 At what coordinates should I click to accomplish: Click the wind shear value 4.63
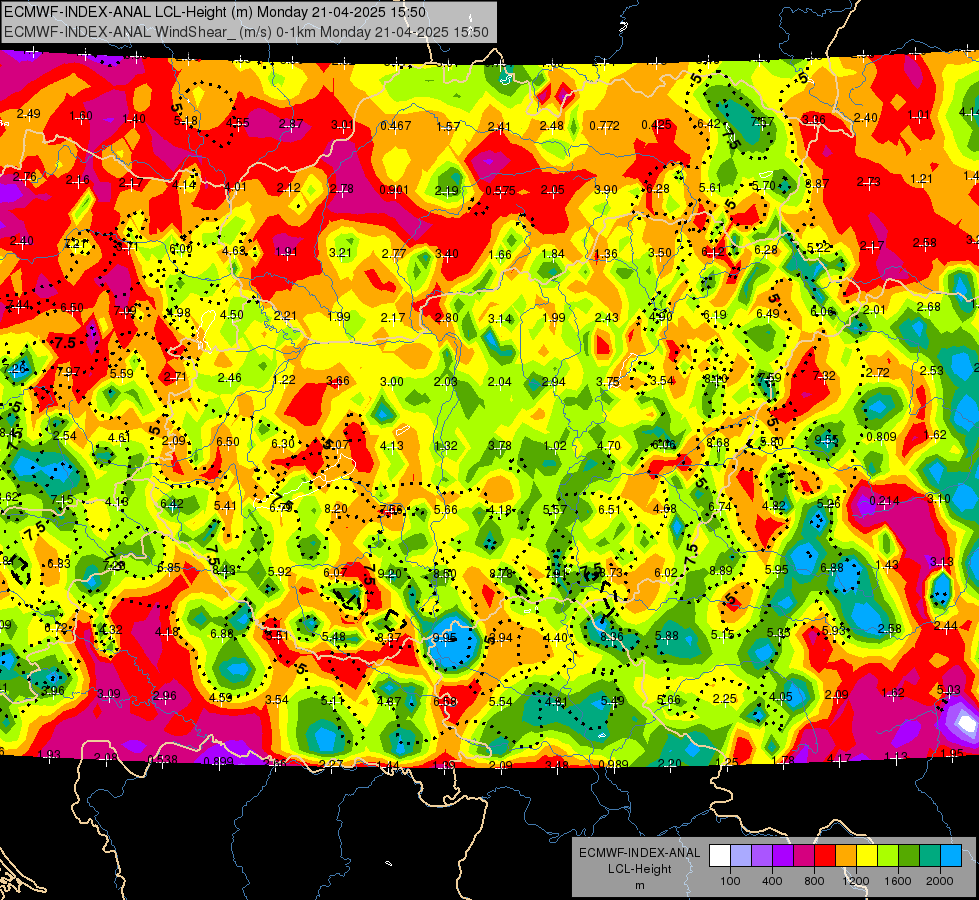pos(234,250)
